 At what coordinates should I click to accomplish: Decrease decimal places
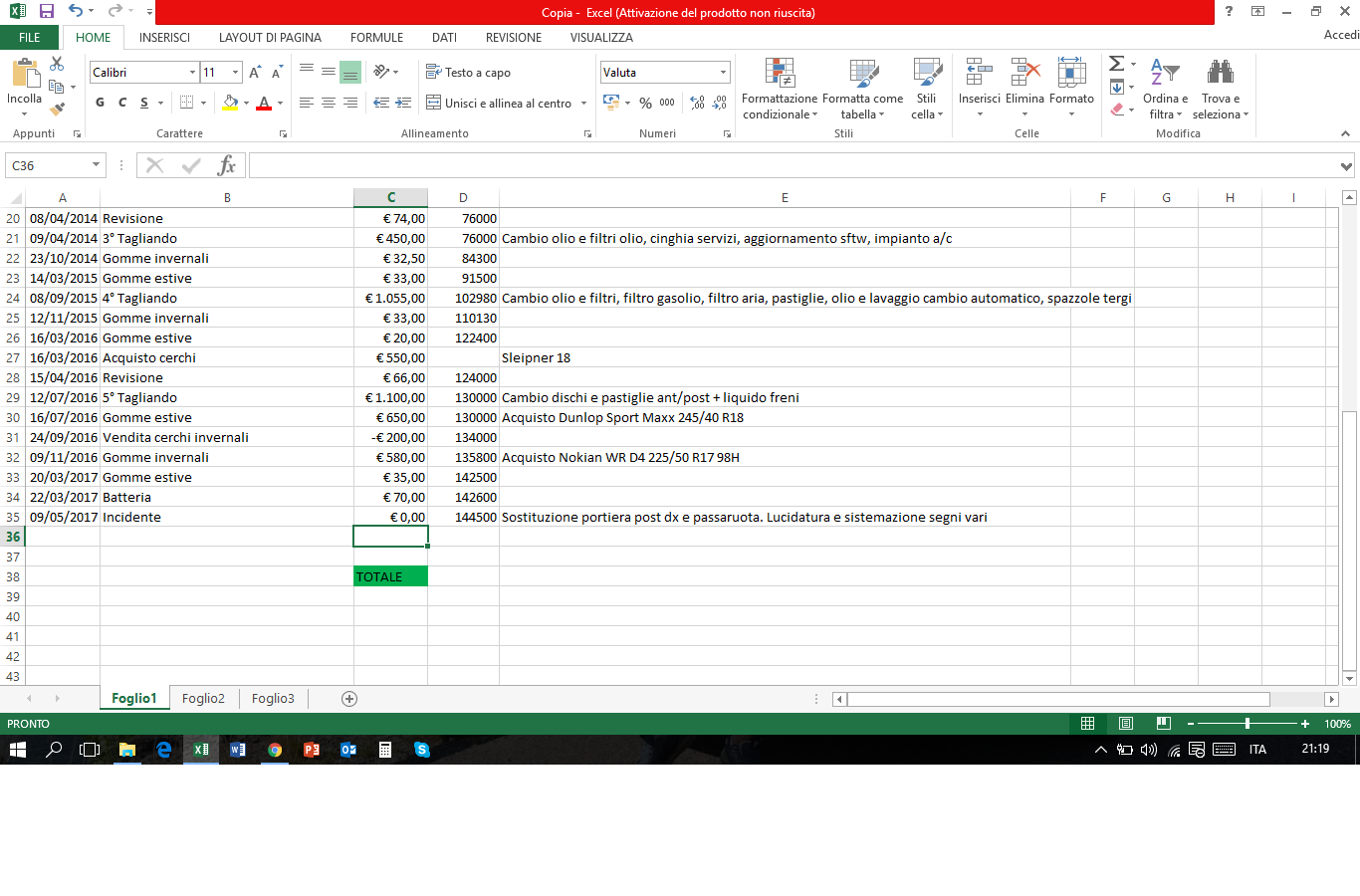719,103
